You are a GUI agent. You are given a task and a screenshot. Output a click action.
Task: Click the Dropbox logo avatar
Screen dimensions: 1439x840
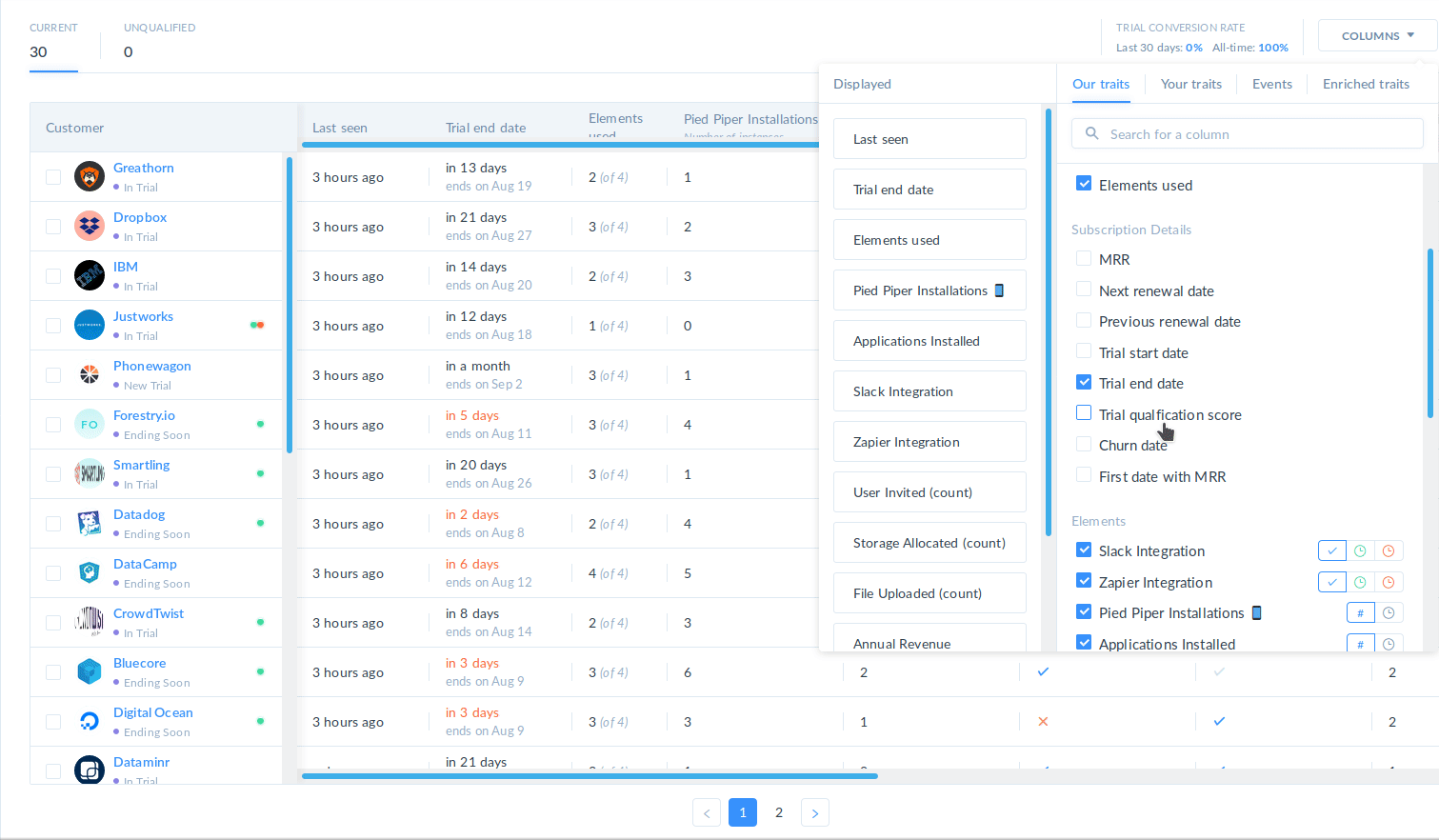click(90, 226)
